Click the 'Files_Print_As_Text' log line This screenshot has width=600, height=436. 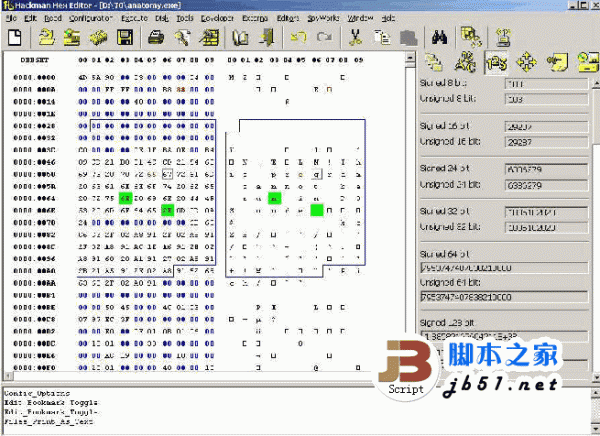pyautogui.click(x=48, y=421)
